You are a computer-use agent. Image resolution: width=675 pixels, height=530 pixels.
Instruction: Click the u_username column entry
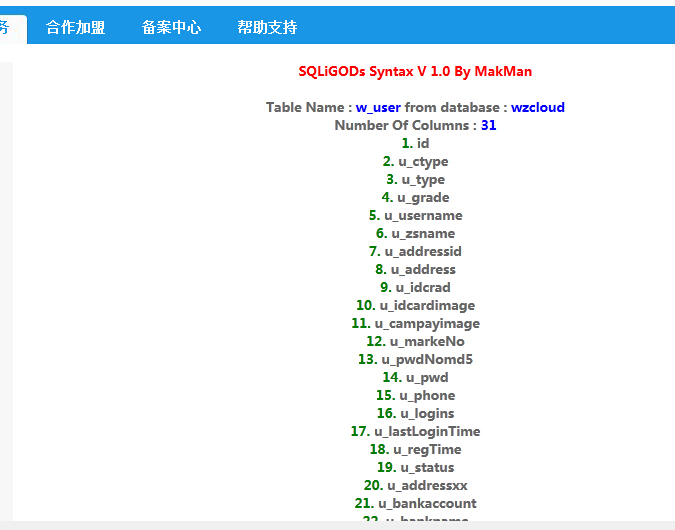pos(423,215)
